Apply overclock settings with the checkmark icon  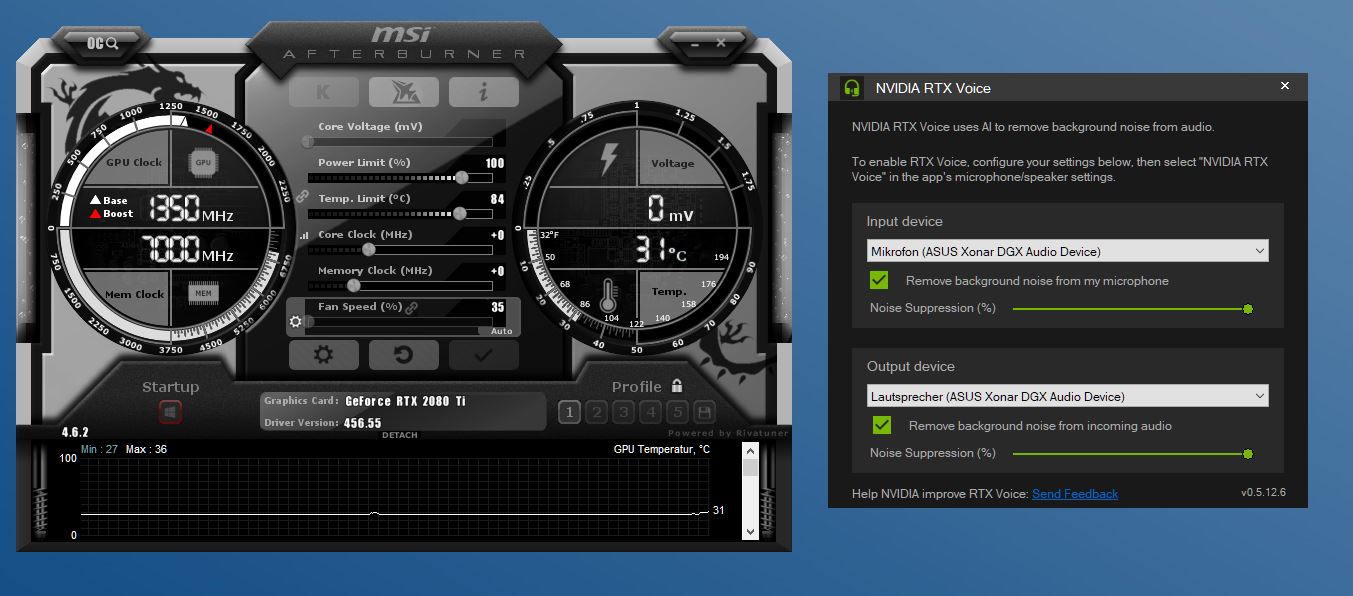pos(483,354)
